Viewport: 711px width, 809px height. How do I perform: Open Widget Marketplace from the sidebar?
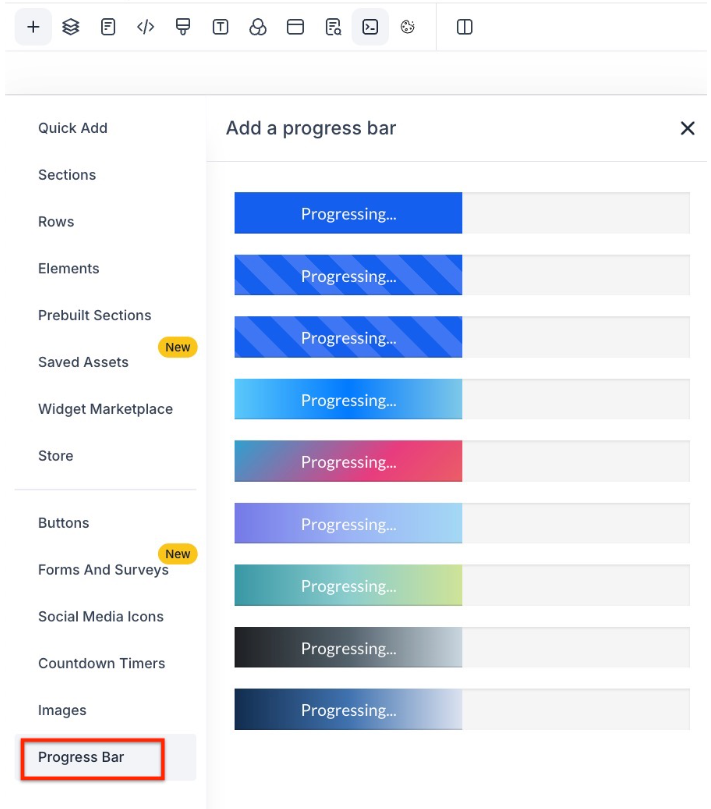(x=105, y=409)
